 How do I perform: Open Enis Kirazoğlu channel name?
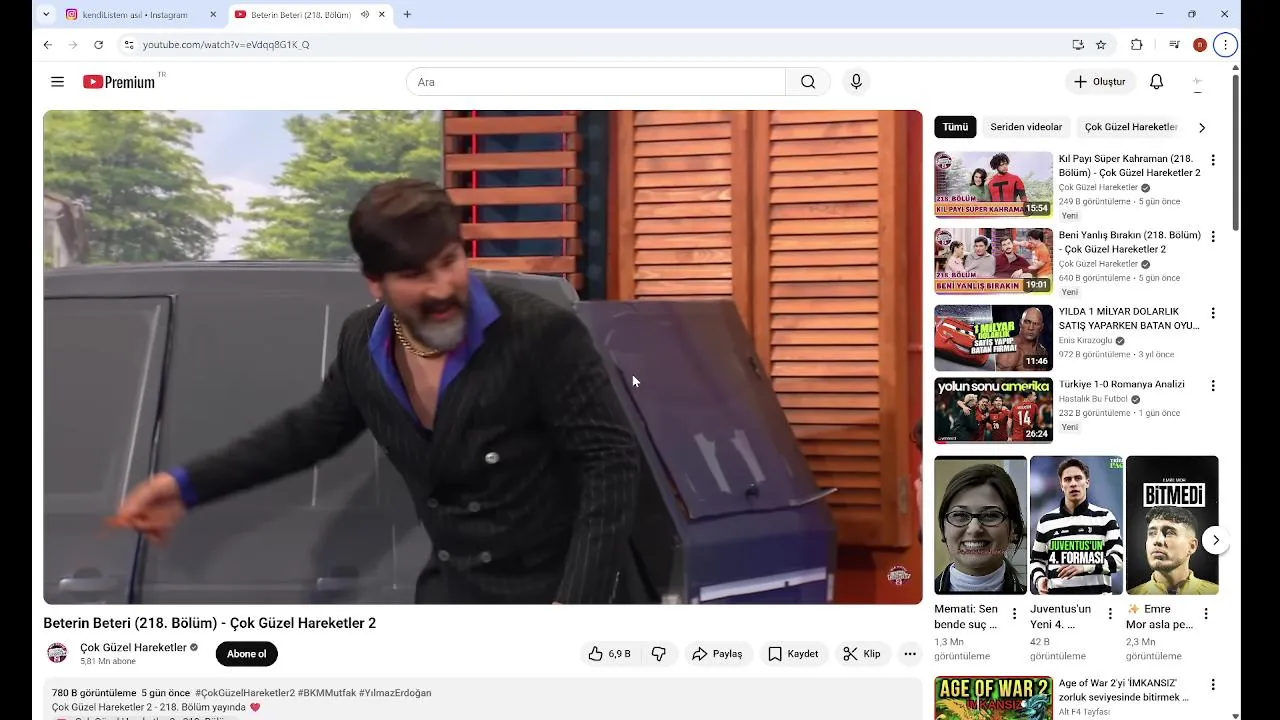pos(1085,340)
